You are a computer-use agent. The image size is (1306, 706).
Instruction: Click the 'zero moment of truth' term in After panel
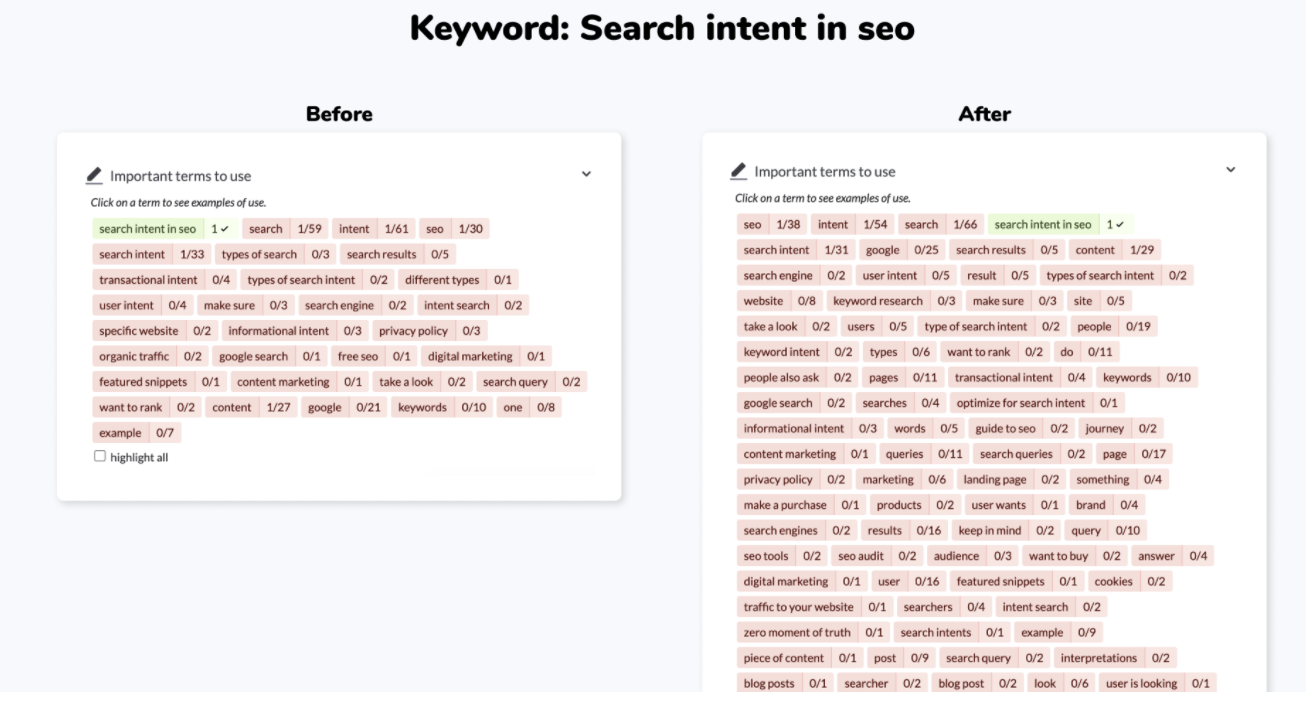[796, 632]
